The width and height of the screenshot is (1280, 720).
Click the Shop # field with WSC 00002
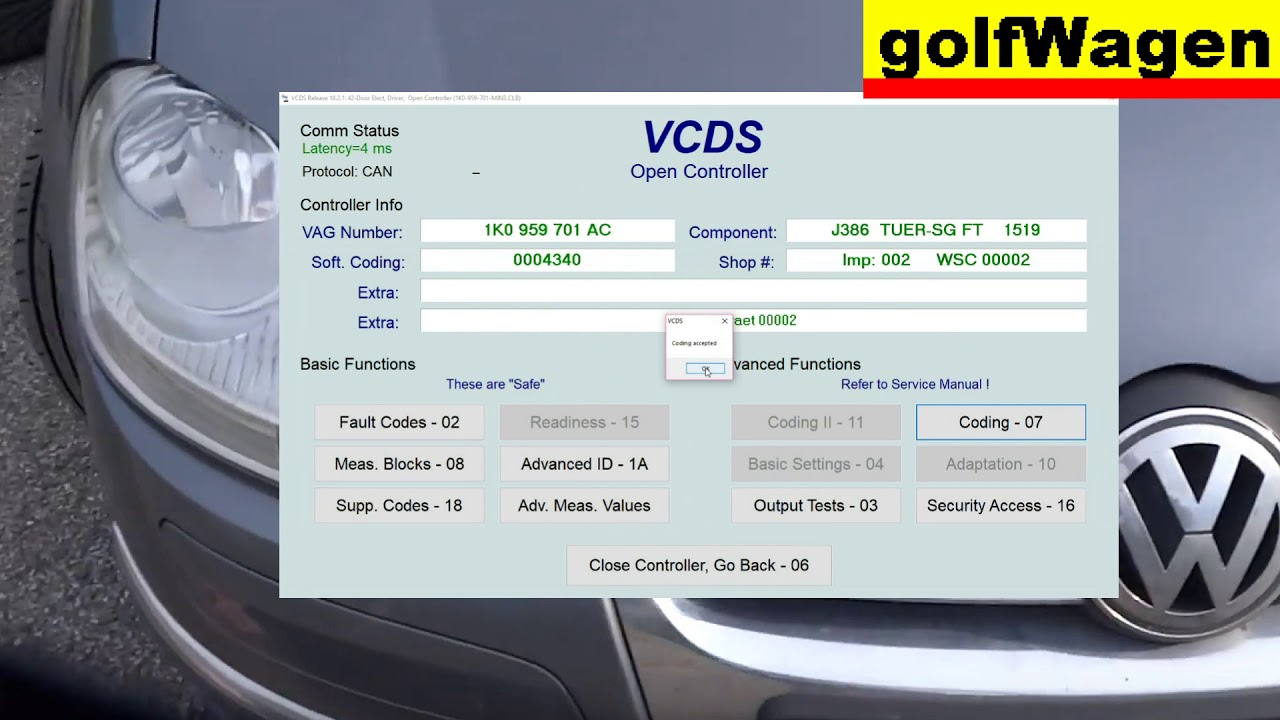pyautogui.click(x=936, y=260)
